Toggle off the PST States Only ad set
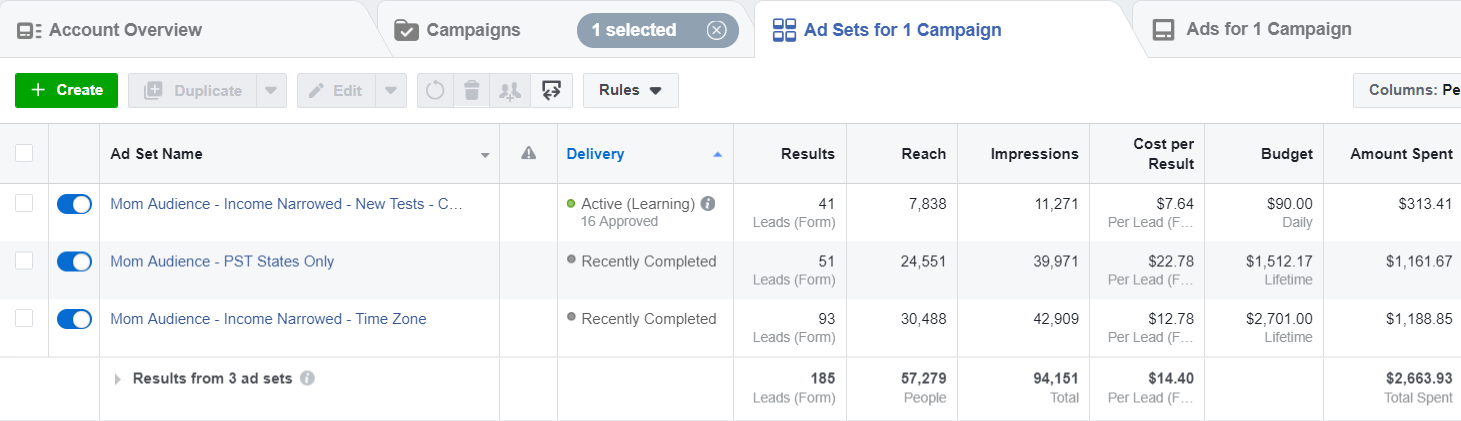This screenshot has width=1461, height=421. tap(74, 262)
